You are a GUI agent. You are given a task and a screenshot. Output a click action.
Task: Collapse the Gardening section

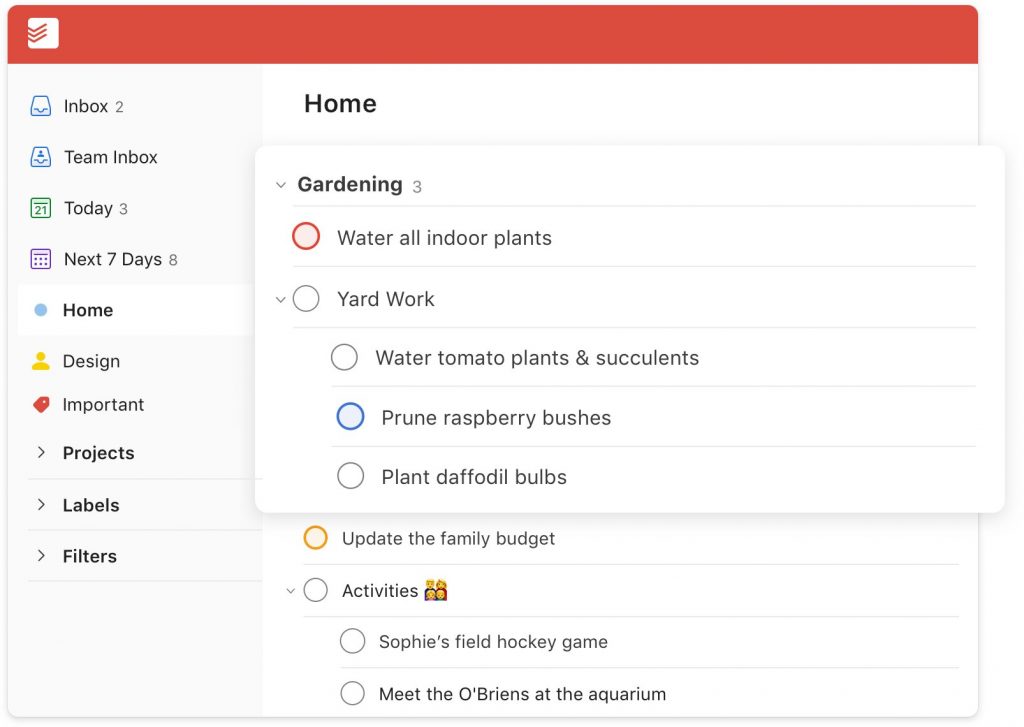point(280,185)
